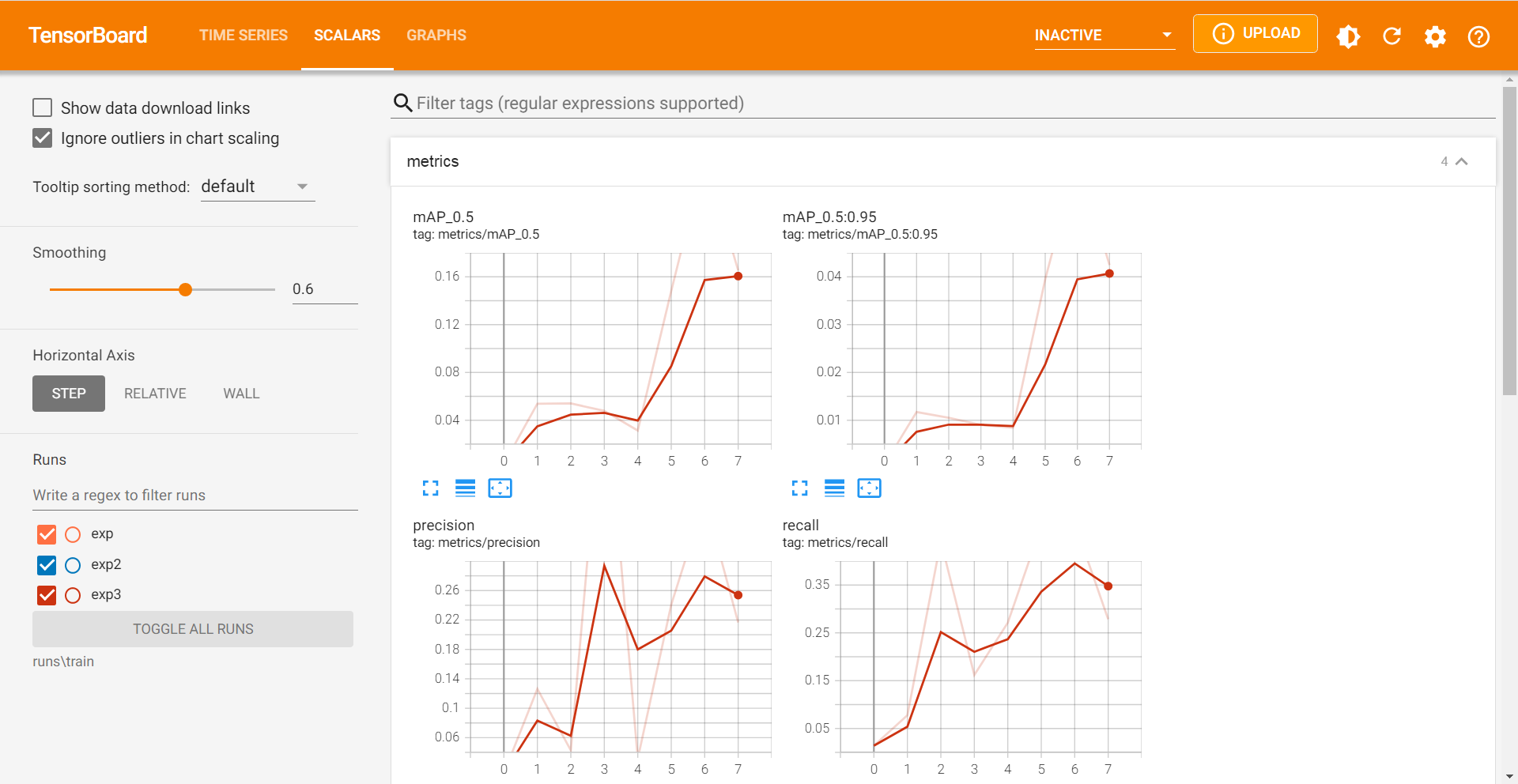This screenshot has height=784, width=1518.
Task: Fit domain to data on mAP_0.5 chart
Action: coord(500,488)
